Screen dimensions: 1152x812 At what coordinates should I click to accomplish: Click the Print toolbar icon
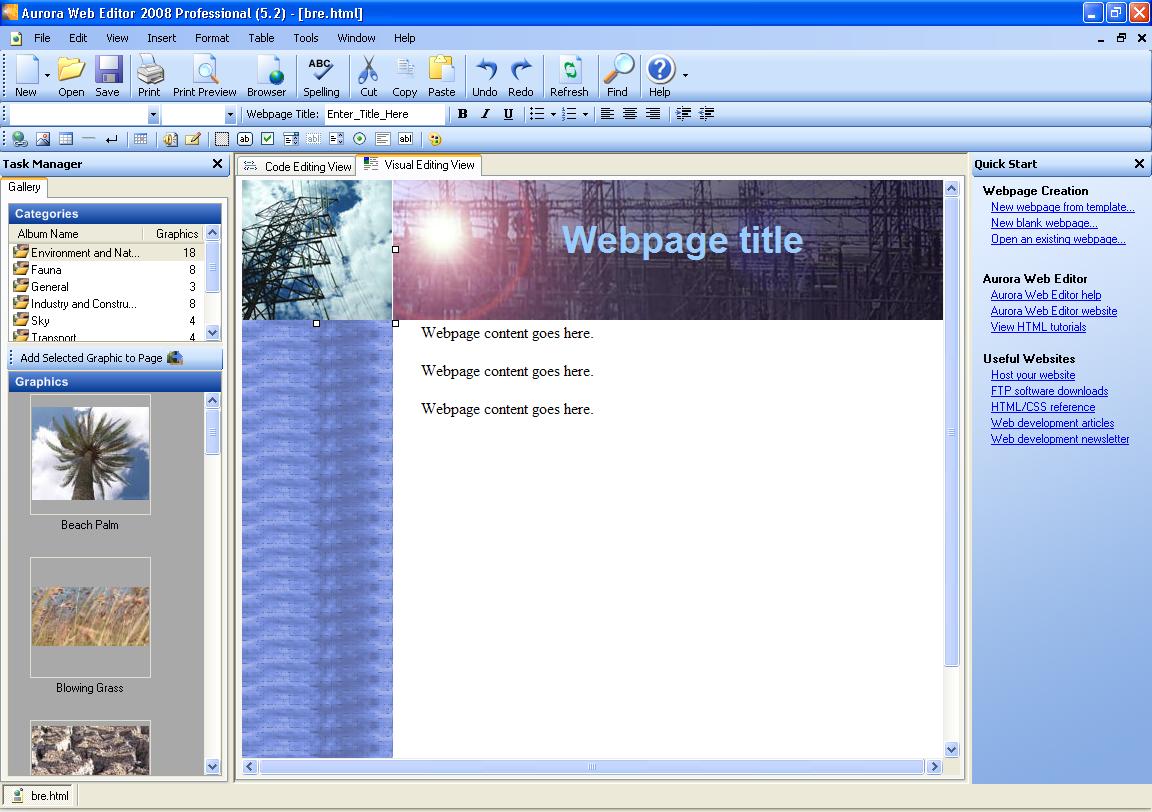click(149, 76)
